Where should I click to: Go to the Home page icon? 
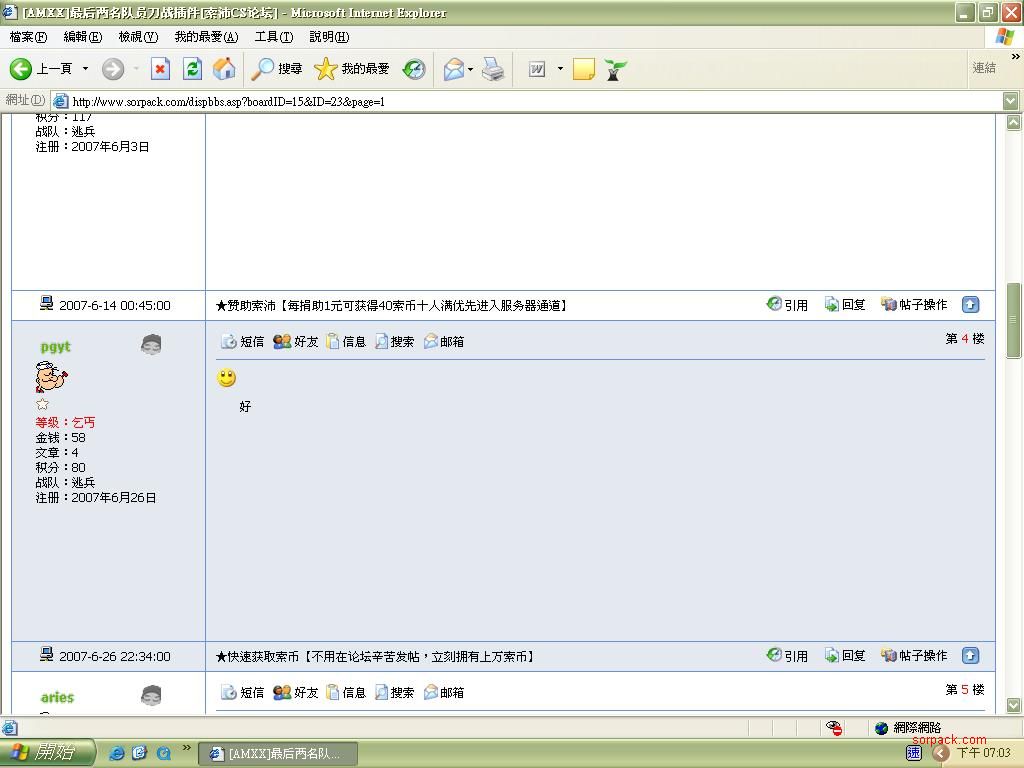tap(224, 68)
